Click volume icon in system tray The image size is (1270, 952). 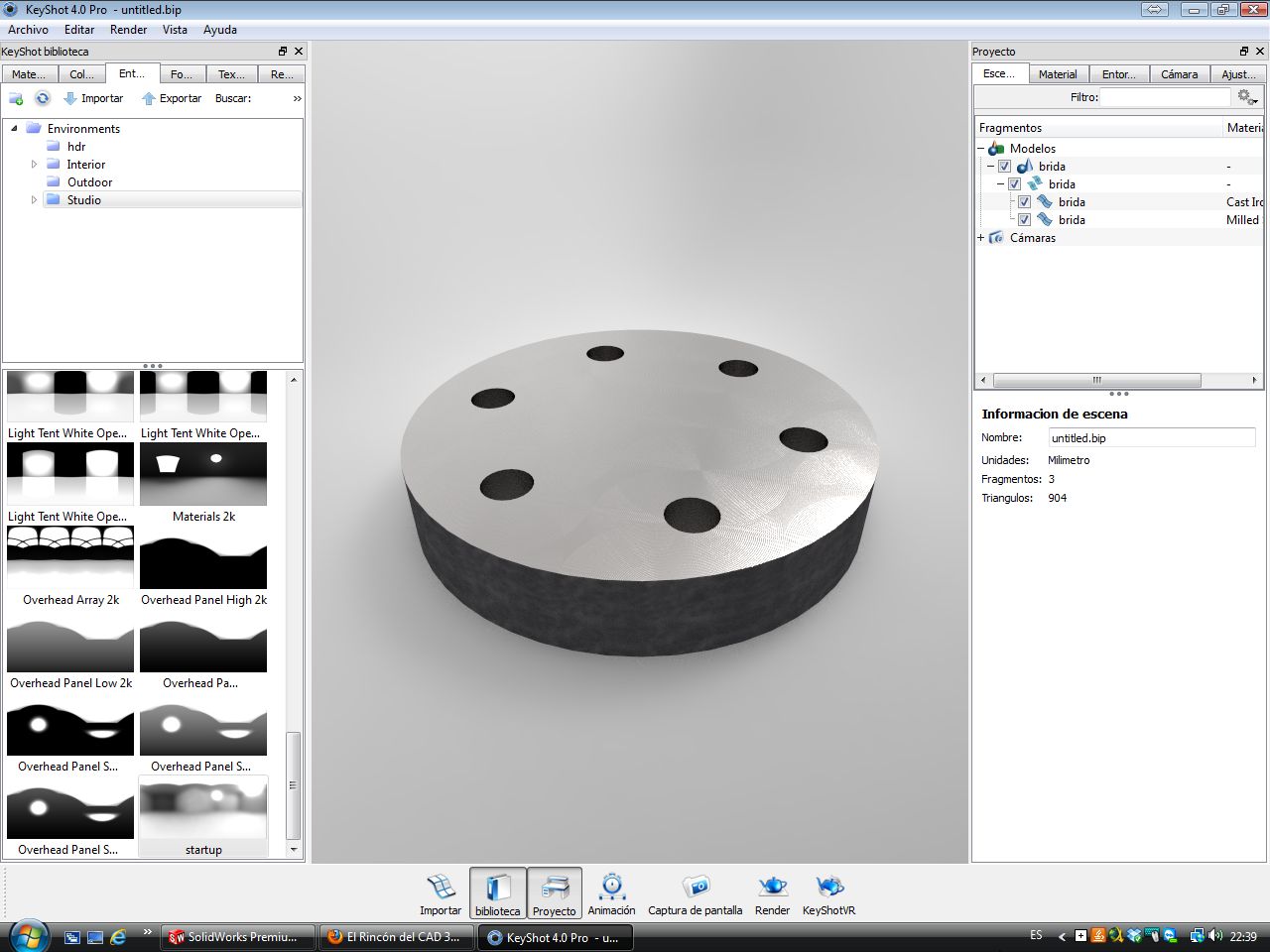pos(1215,935)
